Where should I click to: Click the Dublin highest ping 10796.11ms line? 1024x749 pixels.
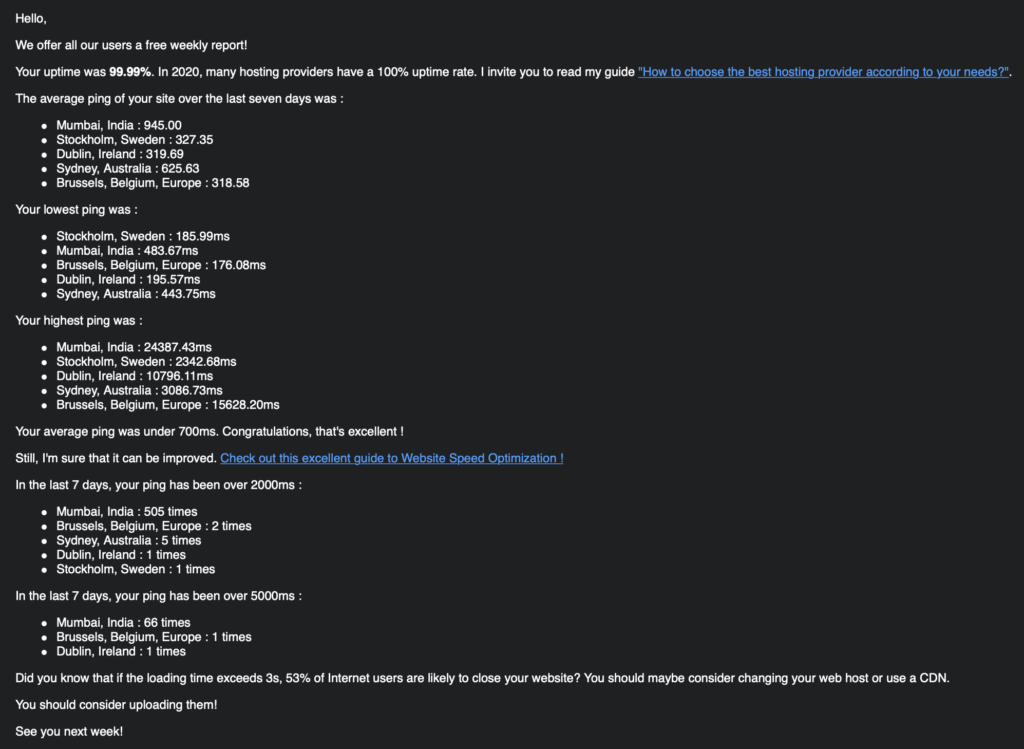tap(135, 376)
